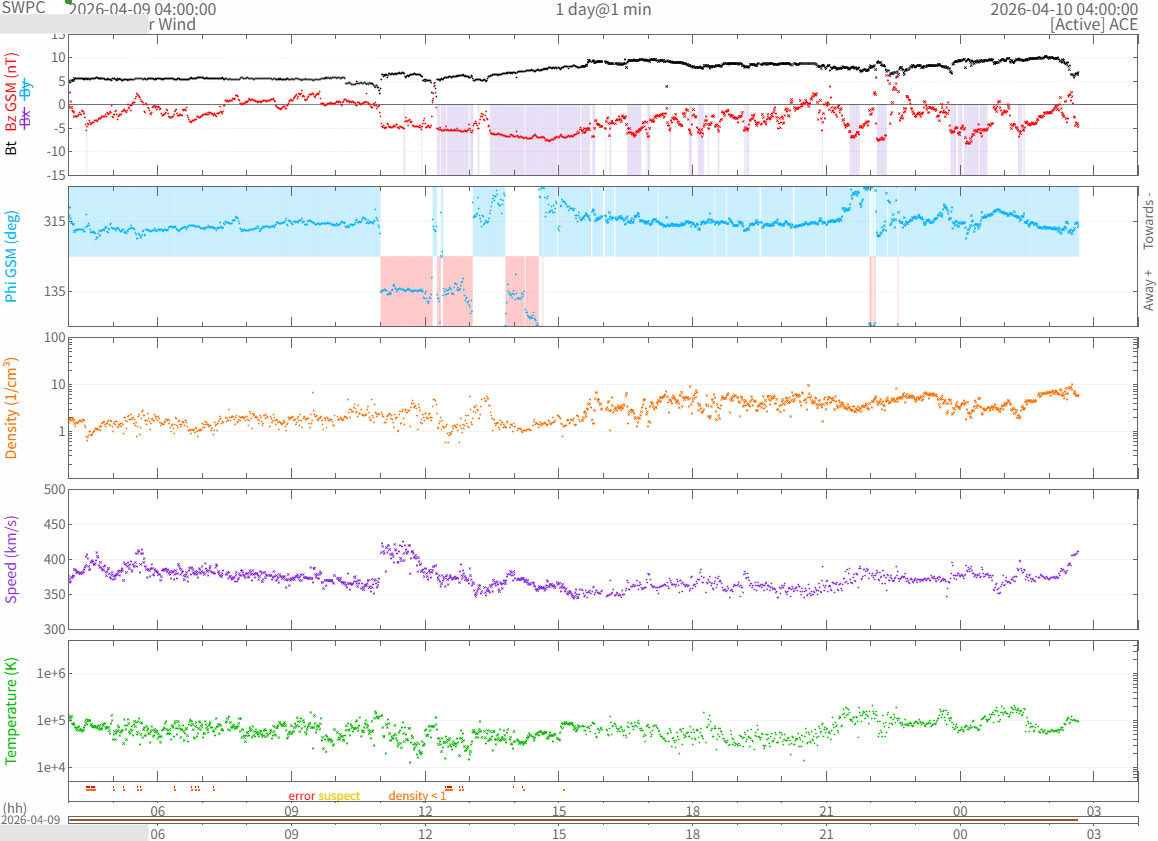
Task: Enable the struck-through By series label
Action: tap(27, 90)
